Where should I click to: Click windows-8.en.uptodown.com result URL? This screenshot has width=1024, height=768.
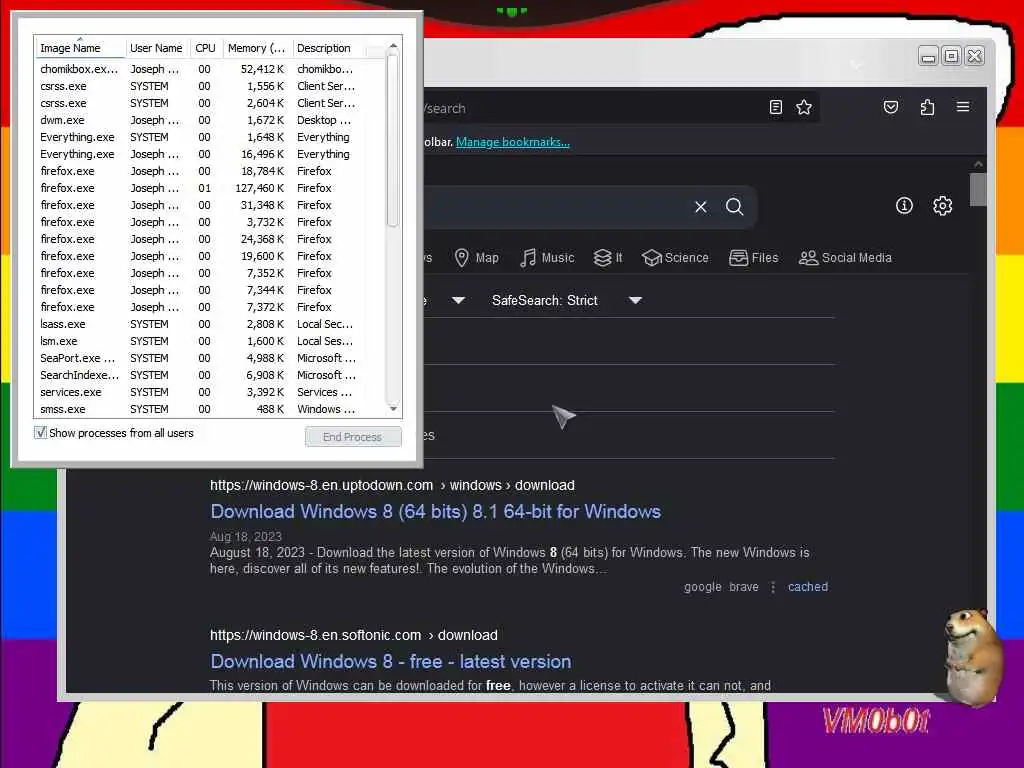click(392, 485)
